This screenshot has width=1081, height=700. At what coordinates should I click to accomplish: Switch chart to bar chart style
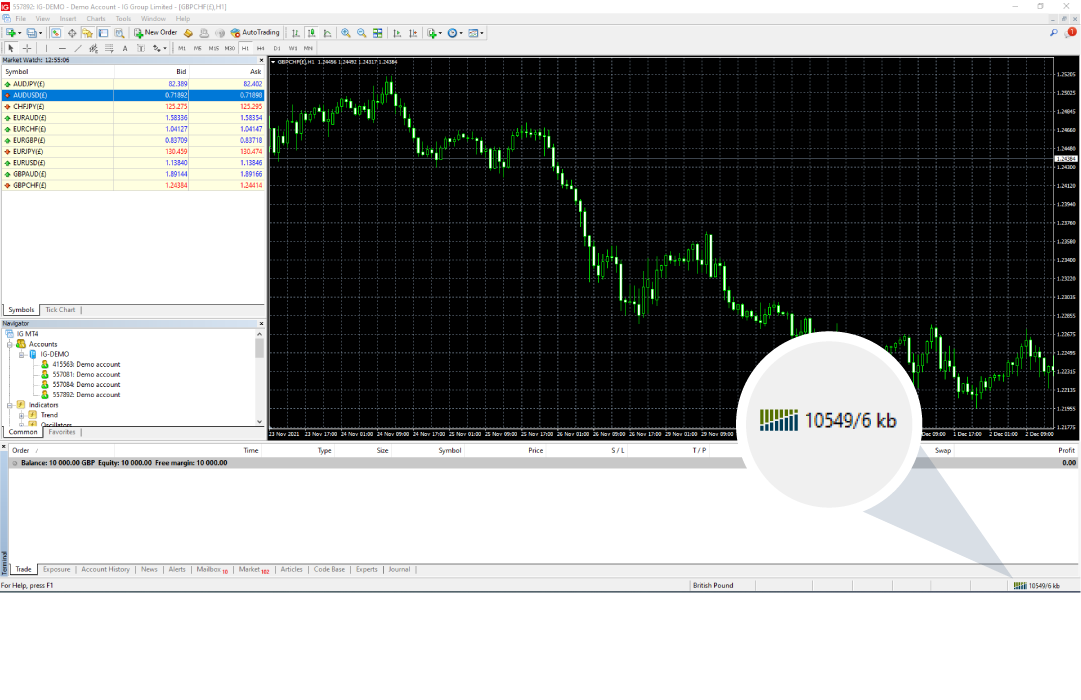coord(296,32)
